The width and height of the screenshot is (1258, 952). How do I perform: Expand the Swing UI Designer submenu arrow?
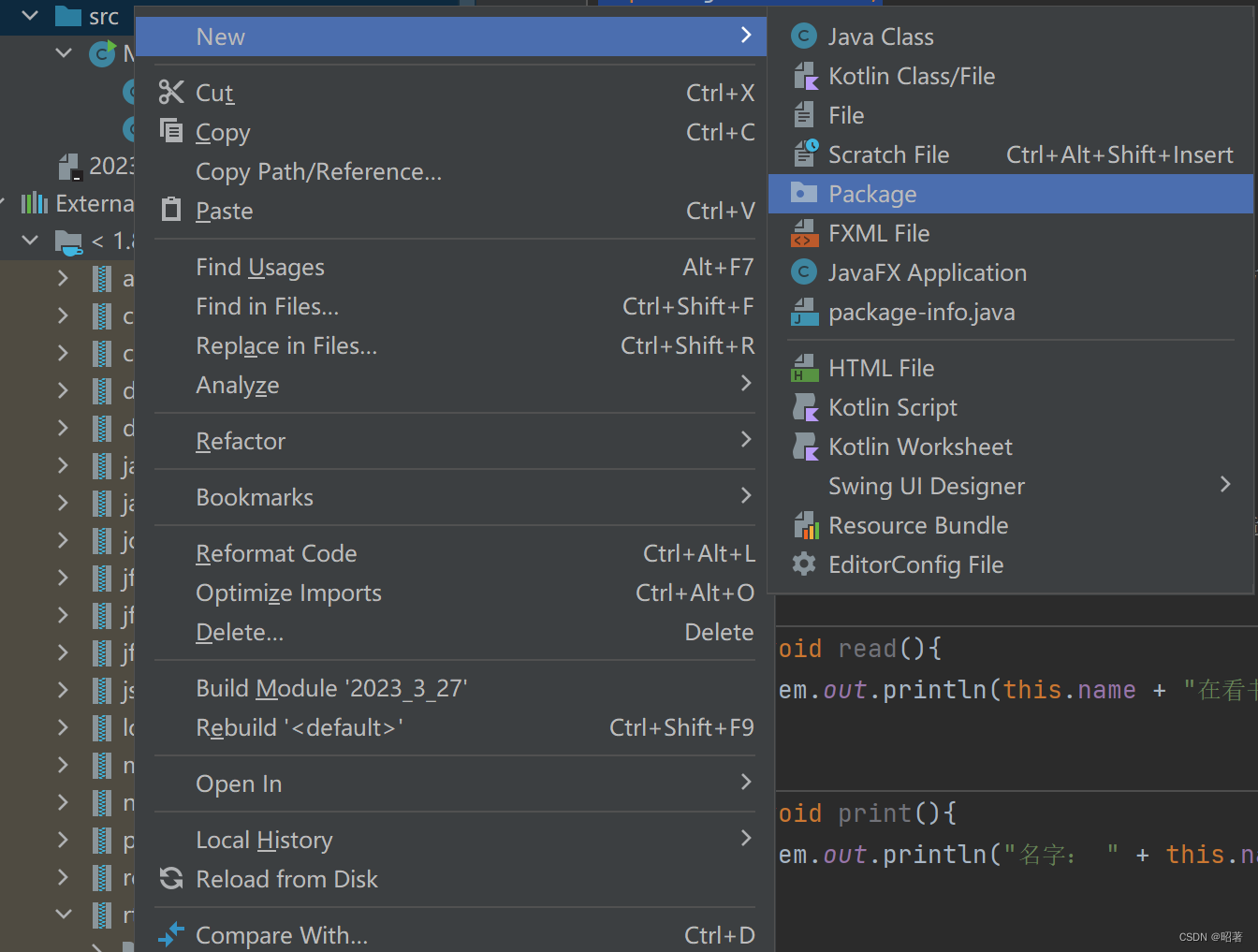(x=1225, y=484)
